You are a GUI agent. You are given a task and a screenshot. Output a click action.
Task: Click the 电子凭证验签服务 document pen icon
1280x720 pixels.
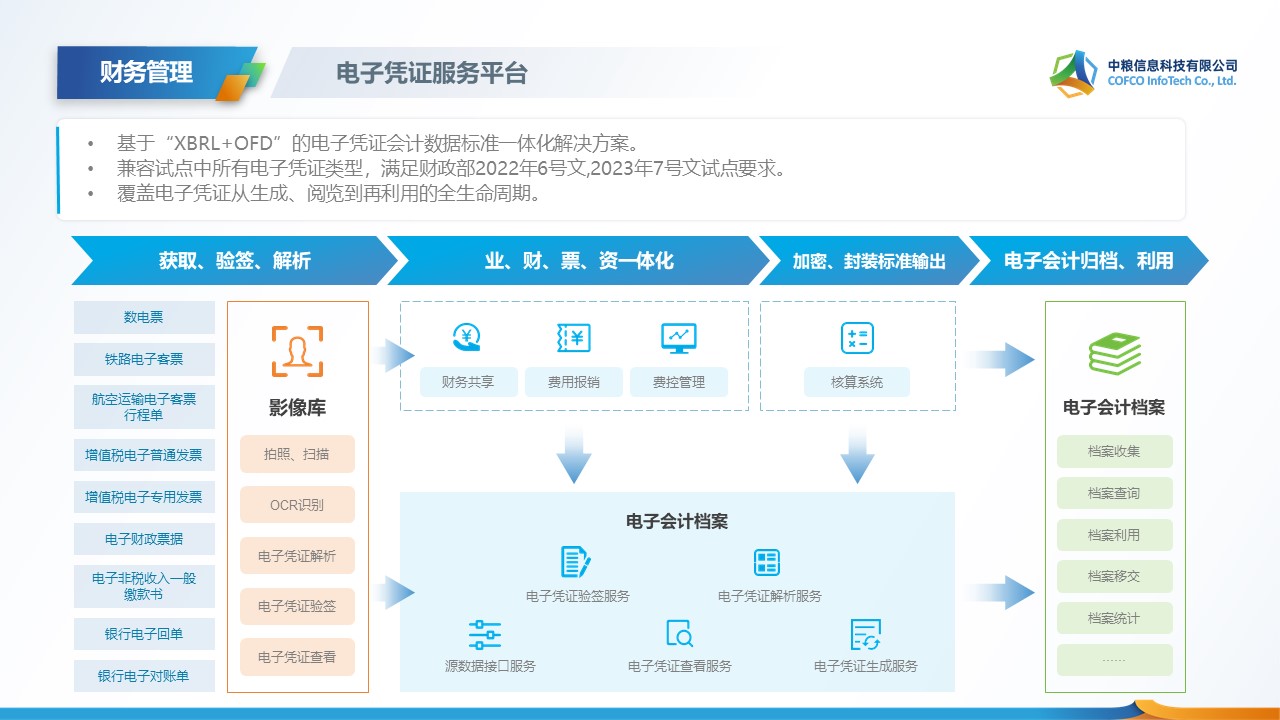coord(575,562)
